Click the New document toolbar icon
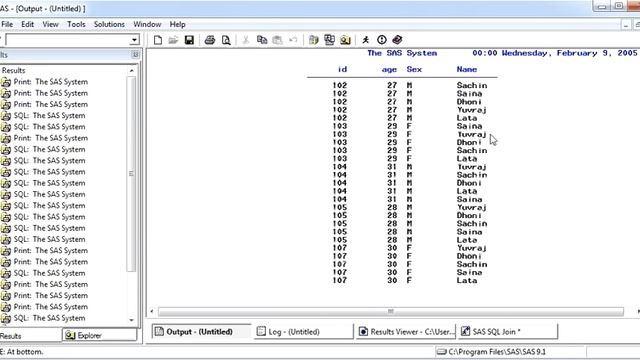The image size is (640, 360). [x=158, y=40]
